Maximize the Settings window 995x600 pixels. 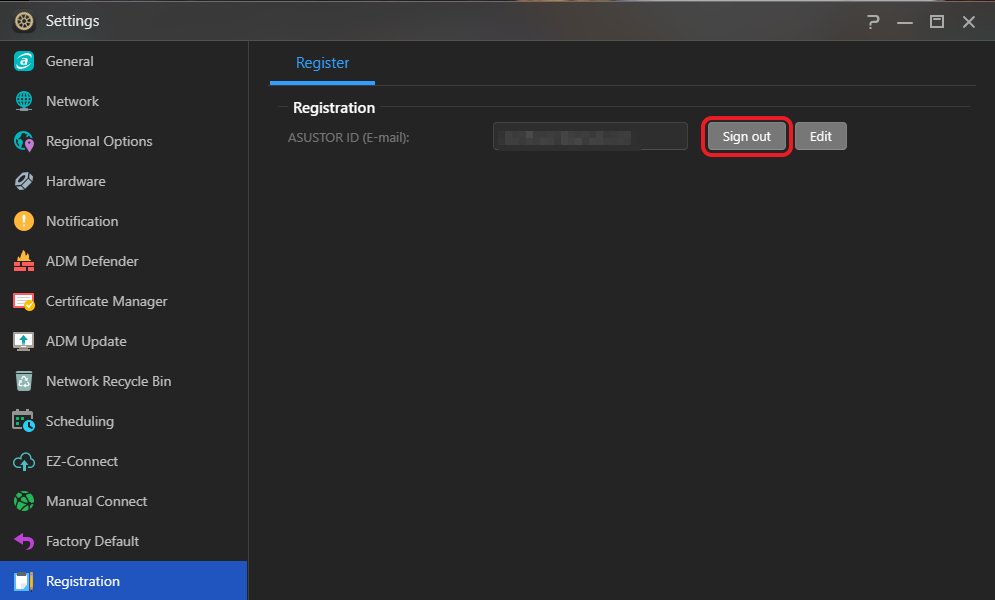pyautogui.click(x=937, y=22)
